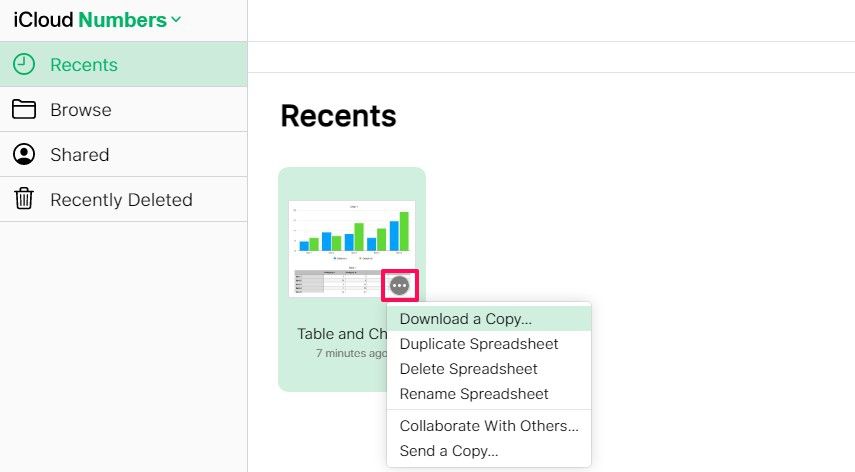Show the Recently Deleted label in sidebar
This screenshot has height=472, width=855.
click(x=121, y=200)
